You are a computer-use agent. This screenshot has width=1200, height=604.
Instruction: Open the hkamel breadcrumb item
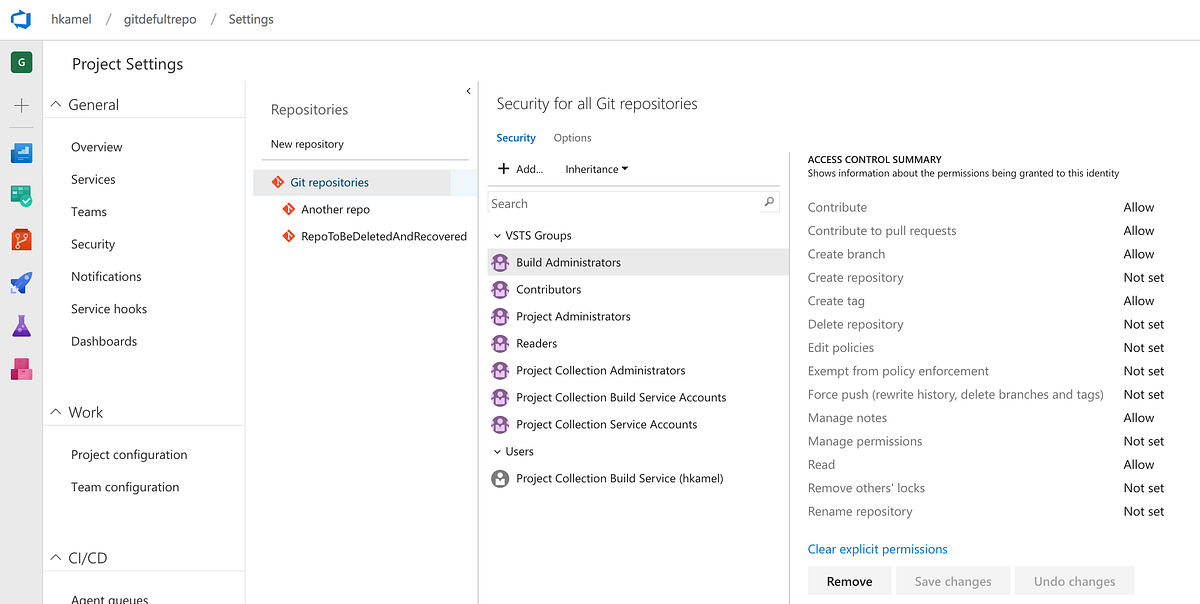point(71,18)
